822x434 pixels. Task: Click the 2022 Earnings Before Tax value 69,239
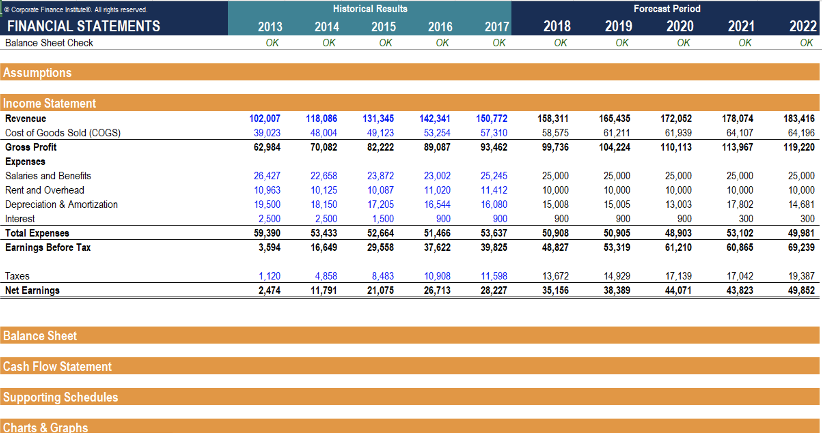[x=799, y=248]
